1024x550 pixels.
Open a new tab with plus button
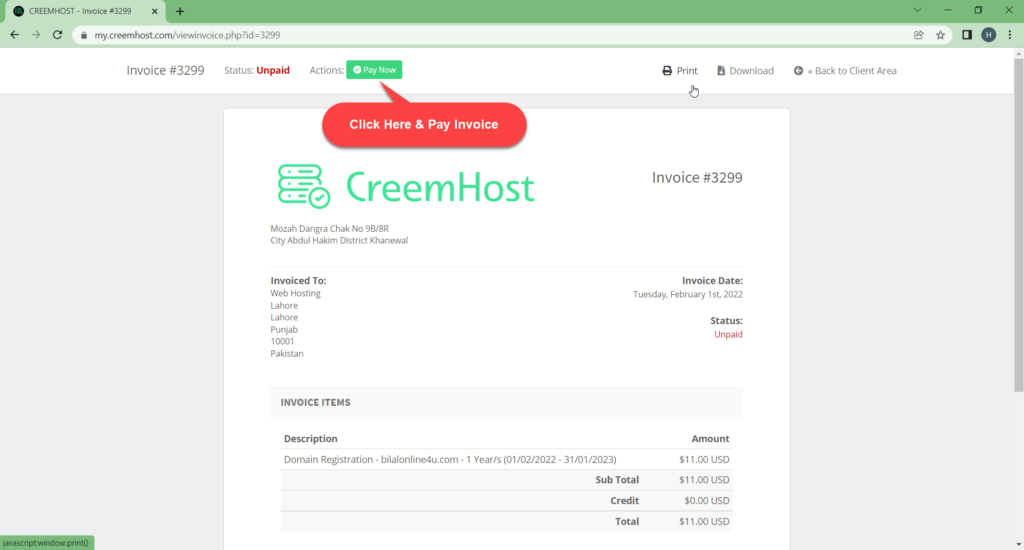(180, 11)
